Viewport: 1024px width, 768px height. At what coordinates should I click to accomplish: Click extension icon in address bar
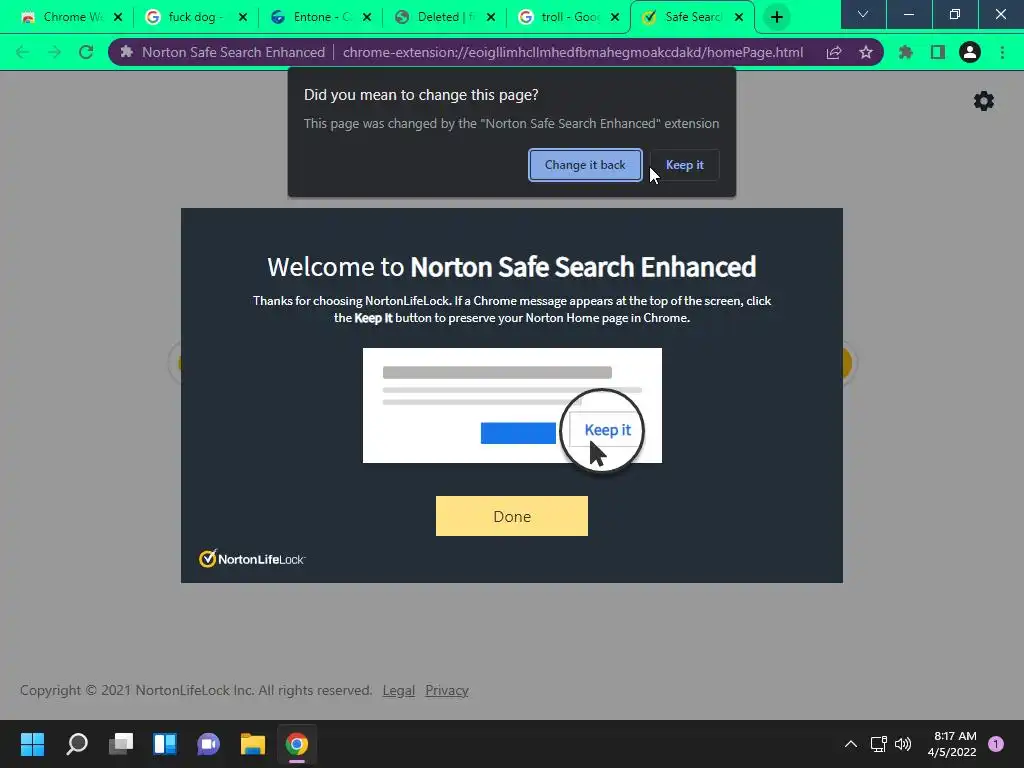point(127,52)
